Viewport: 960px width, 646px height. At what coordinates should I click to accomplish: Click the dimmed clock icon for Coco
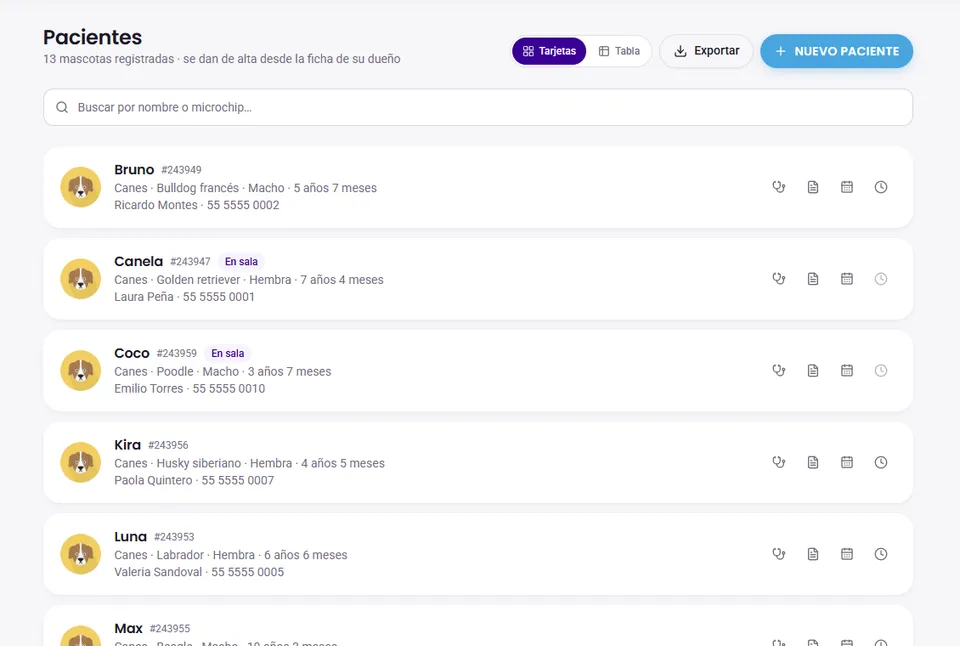pyautogui.click(x=880, y=370)
